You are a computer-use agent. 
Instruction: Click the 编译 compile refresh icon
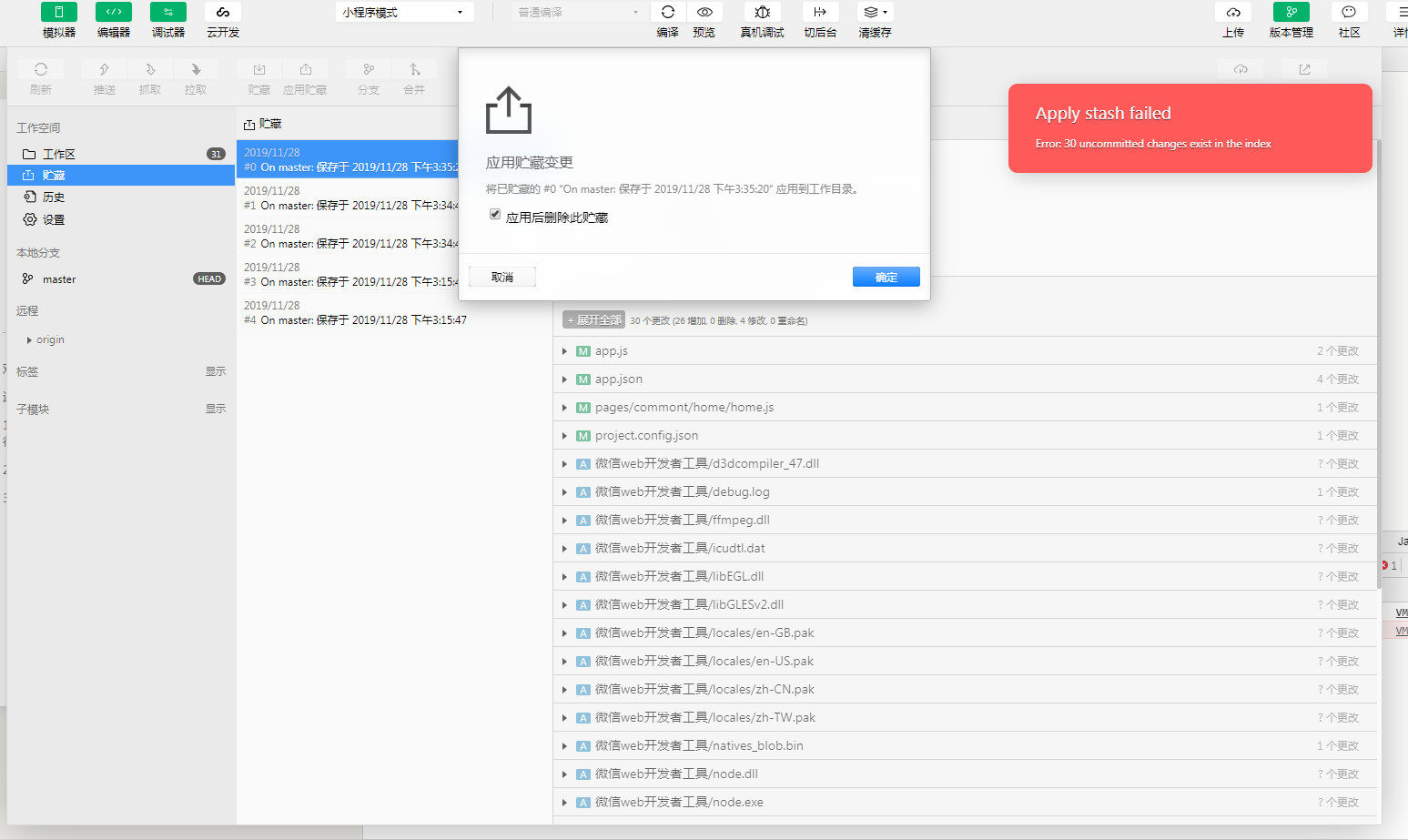pyautogui.click(x=668, y=12)
